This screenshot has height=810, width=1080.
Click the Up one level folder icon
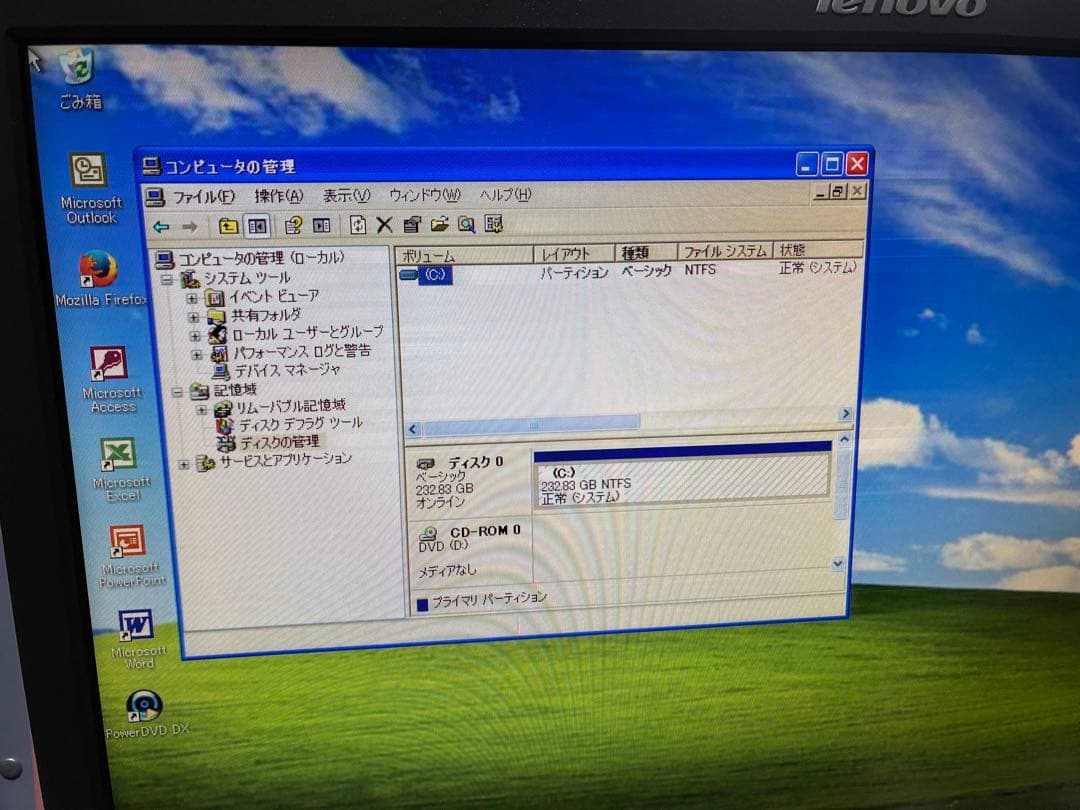(227, 224)
